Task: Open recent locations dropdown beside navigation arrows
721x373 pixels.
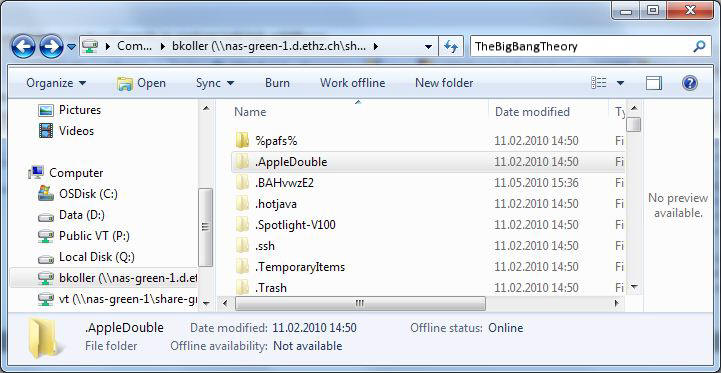Action: 71,46
